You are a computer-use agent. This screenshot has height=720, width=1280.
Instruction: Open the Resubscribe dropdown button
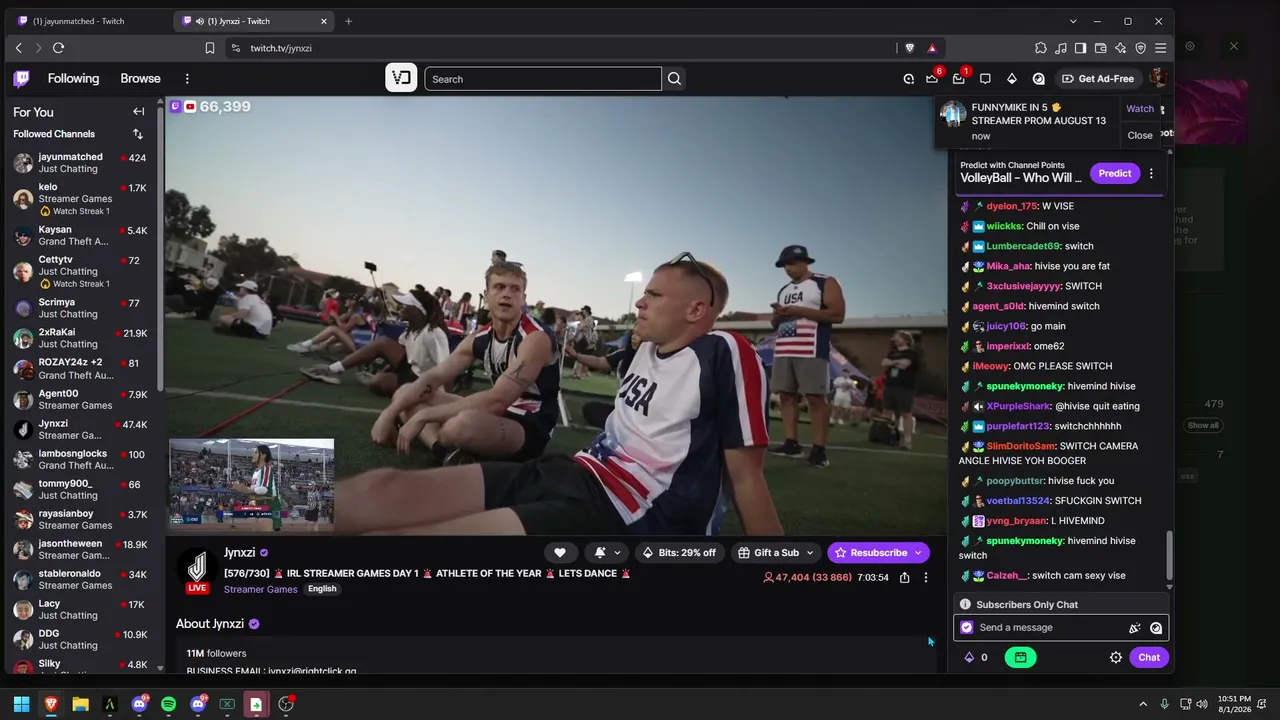click(878, 553)
